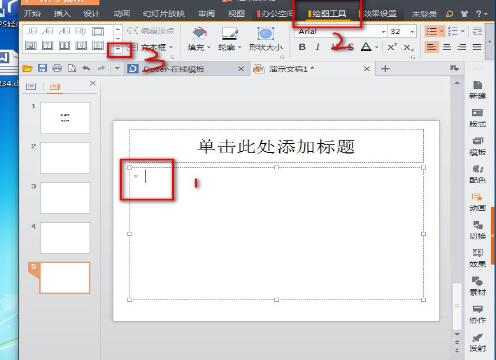The image size is (496, 360).
Task: Click the Shape Size oval icon
Action: pos(265,33)
